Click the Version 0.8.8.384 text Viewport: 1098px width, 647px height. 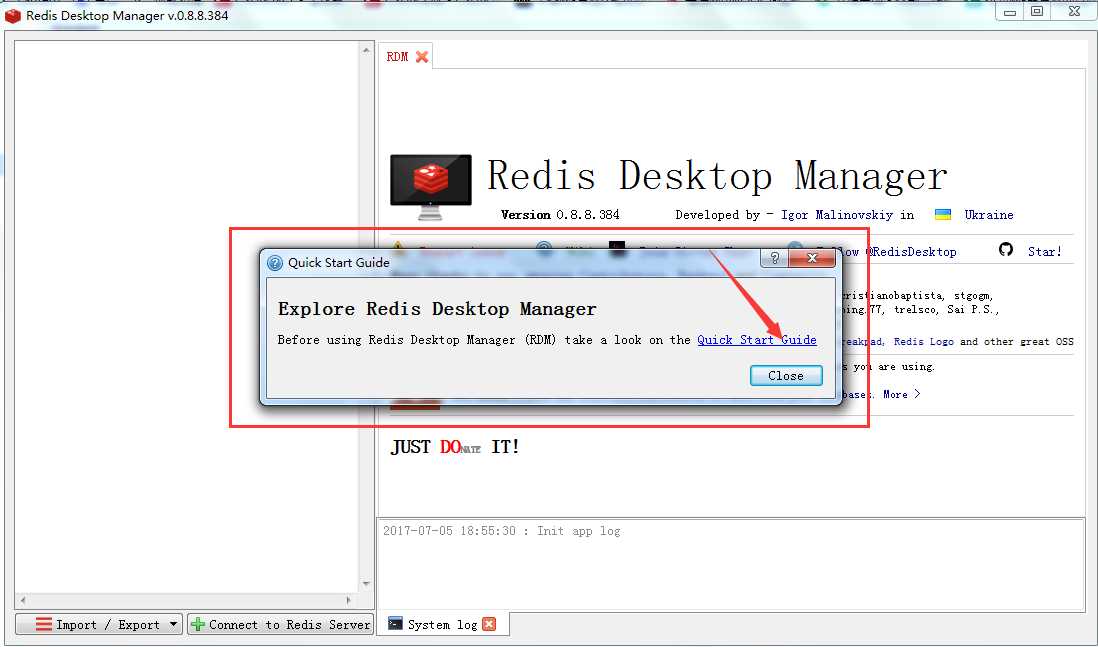pyautogui.click(x=560, y=215)
